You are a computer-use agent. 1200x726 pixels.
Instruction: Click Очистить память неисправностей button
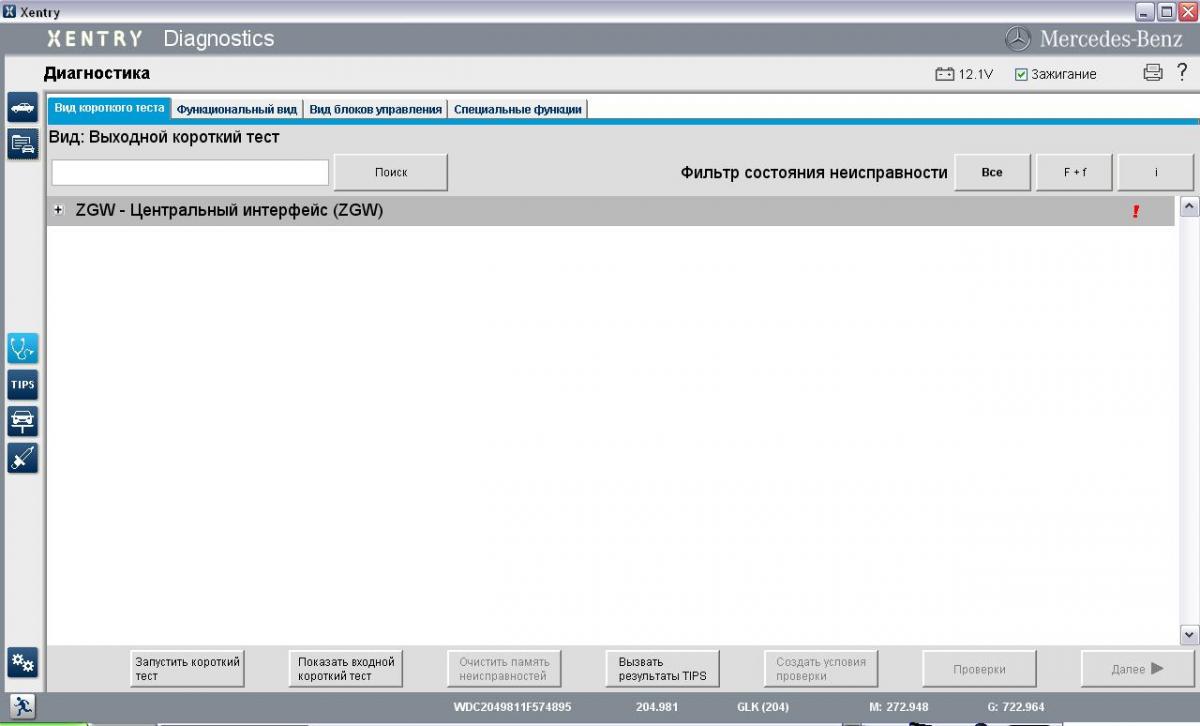click(504, 669)
